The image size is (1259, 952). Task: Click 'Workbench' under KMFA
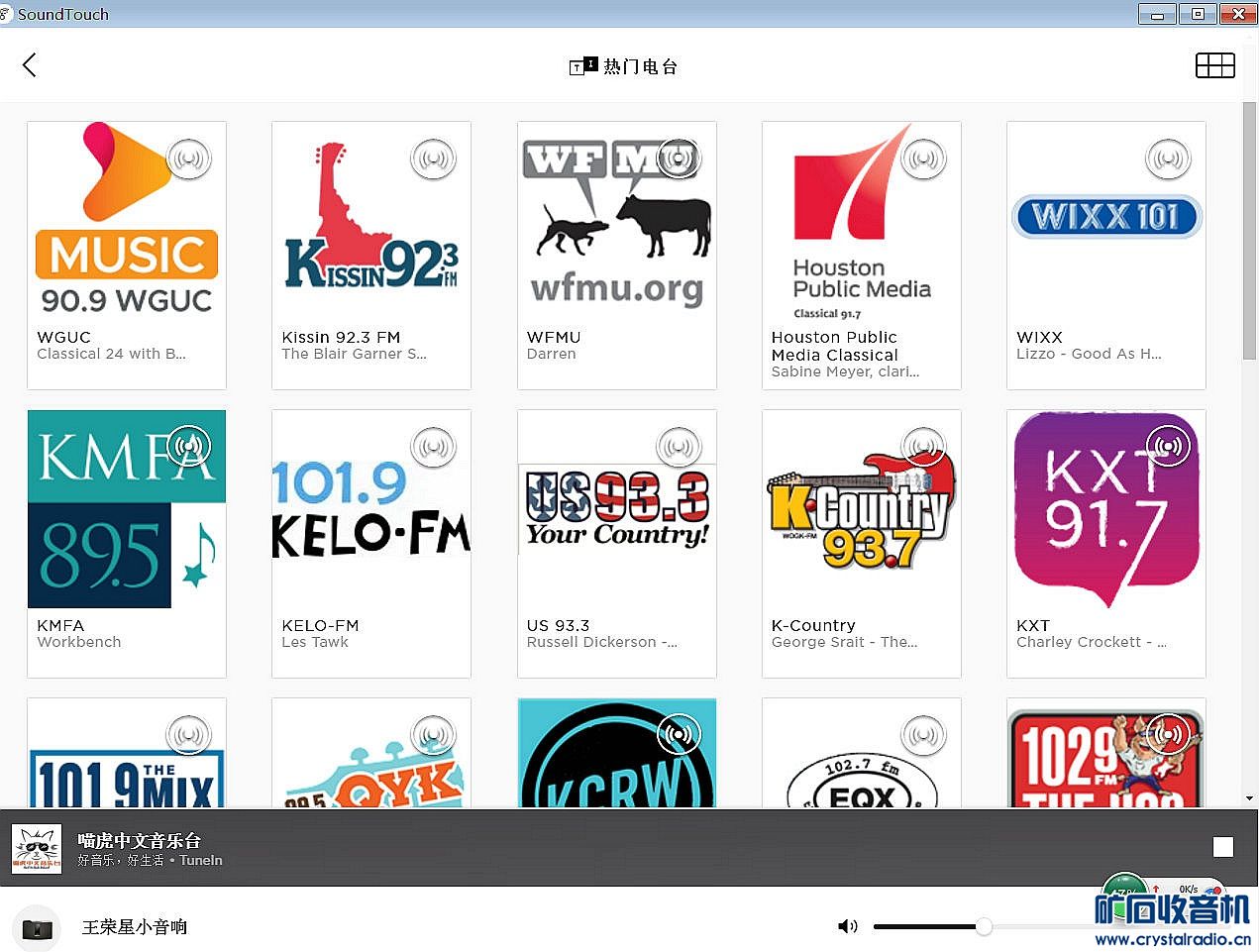(79, 642)
